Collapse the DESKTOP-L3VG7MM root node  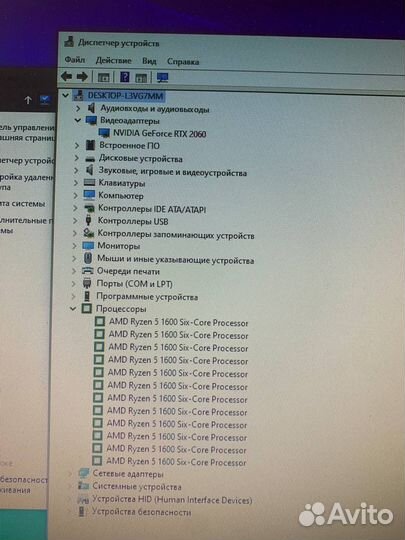point(65,95)
